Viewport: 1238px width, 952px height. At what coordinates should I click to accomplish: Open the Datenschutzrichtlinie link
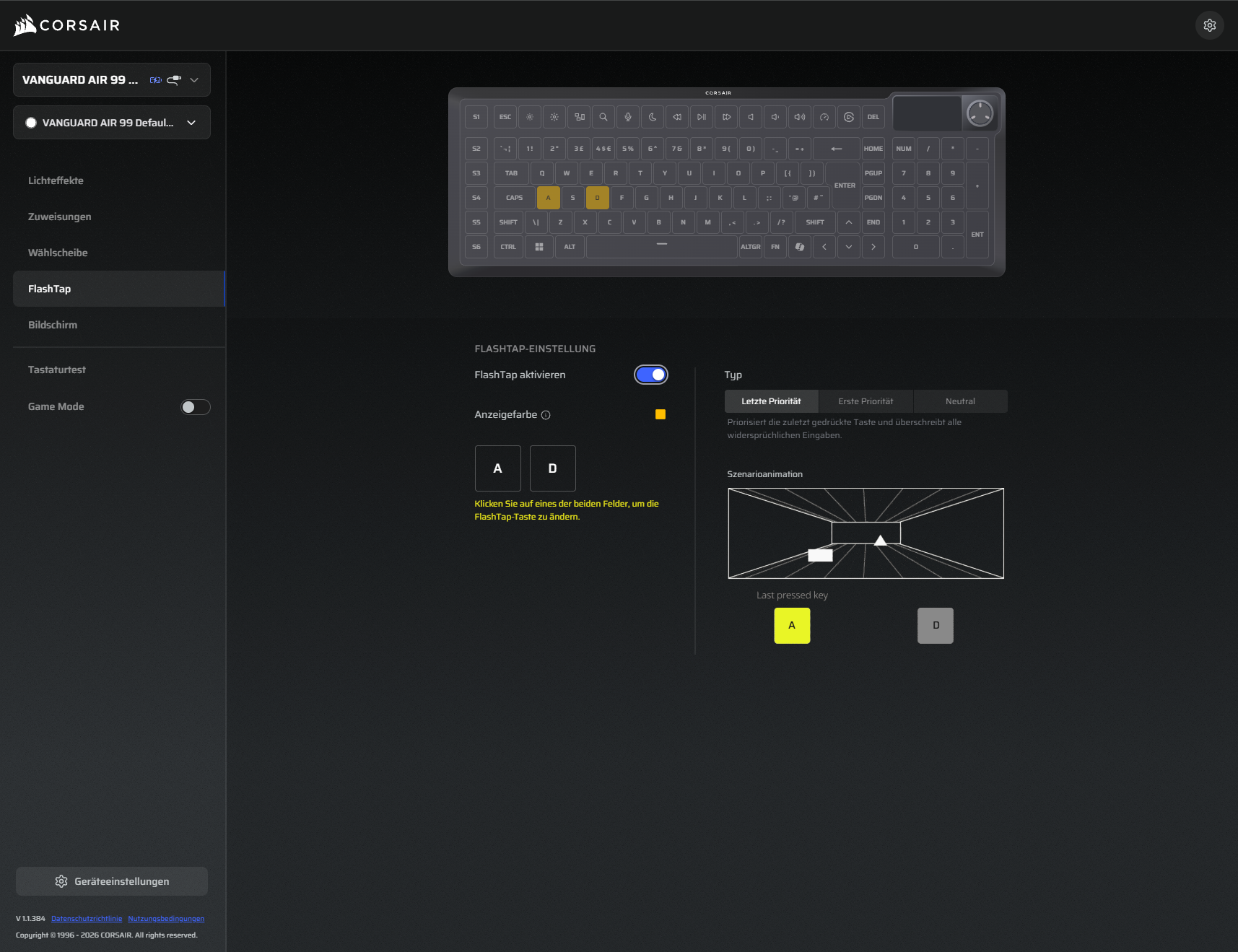(87, 919)
